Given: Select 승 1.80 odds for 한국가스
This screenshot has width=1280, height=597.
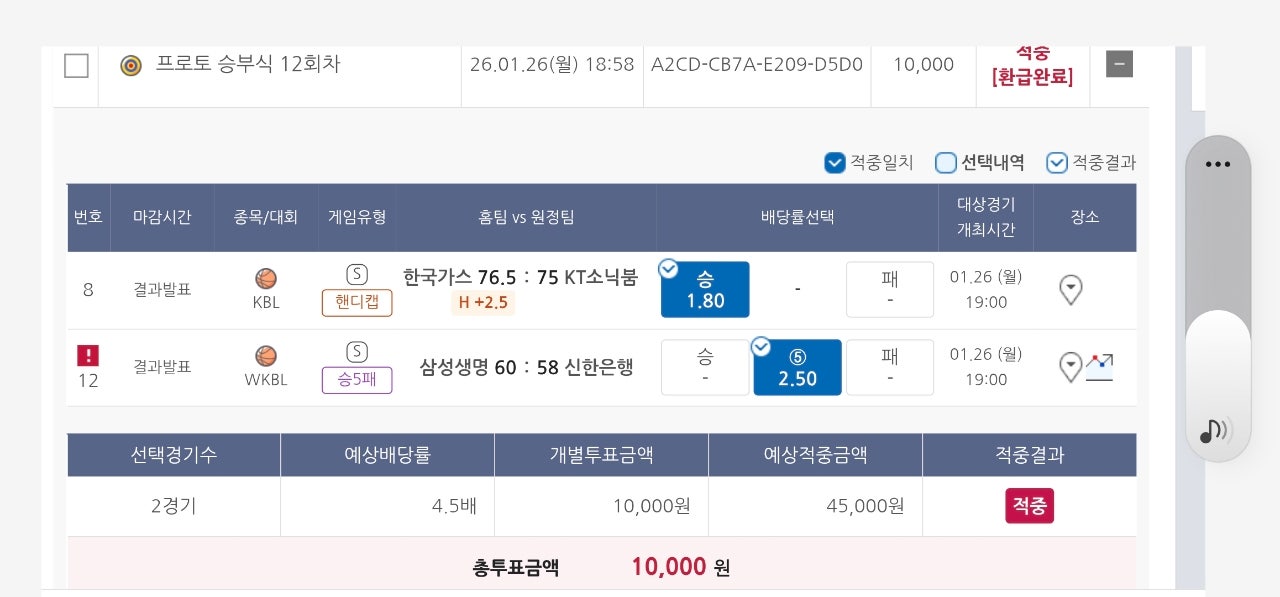Looking at the screenshot, I should [705, 290].
